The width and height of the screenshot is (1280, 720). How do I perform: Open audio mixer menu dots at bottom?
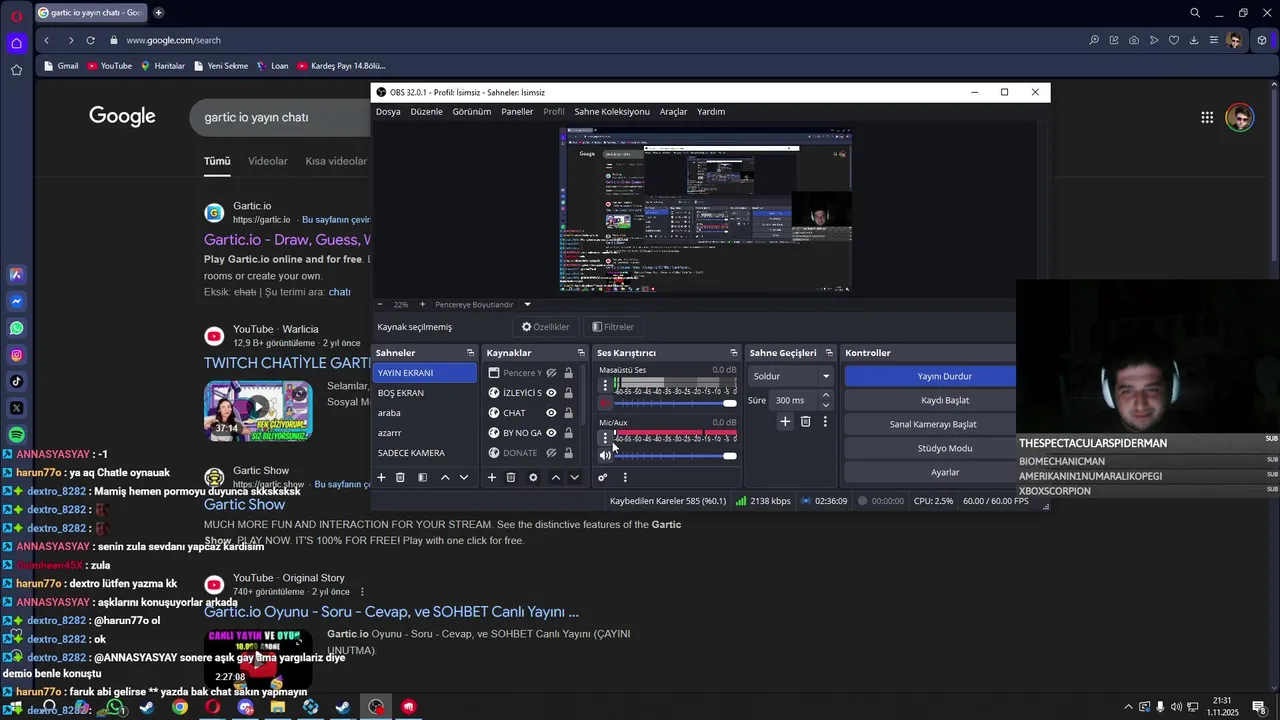[x=625, y=478]
